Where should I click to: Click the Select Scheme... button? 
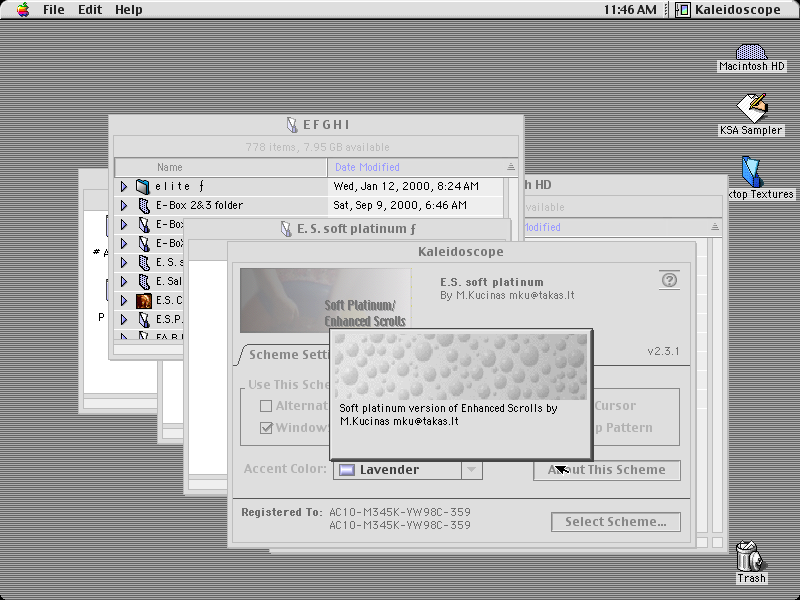pyautogui.click(x=616, y=522)
